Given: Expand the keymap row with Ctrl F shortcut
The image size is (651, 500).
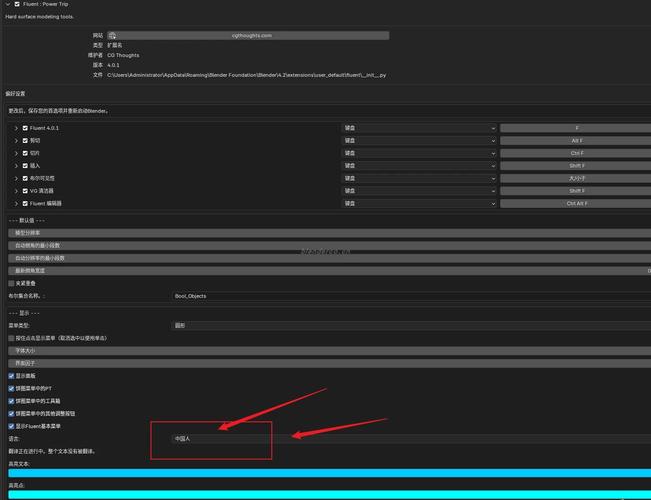Looking at the screenshot, I should tap(16, 153).
